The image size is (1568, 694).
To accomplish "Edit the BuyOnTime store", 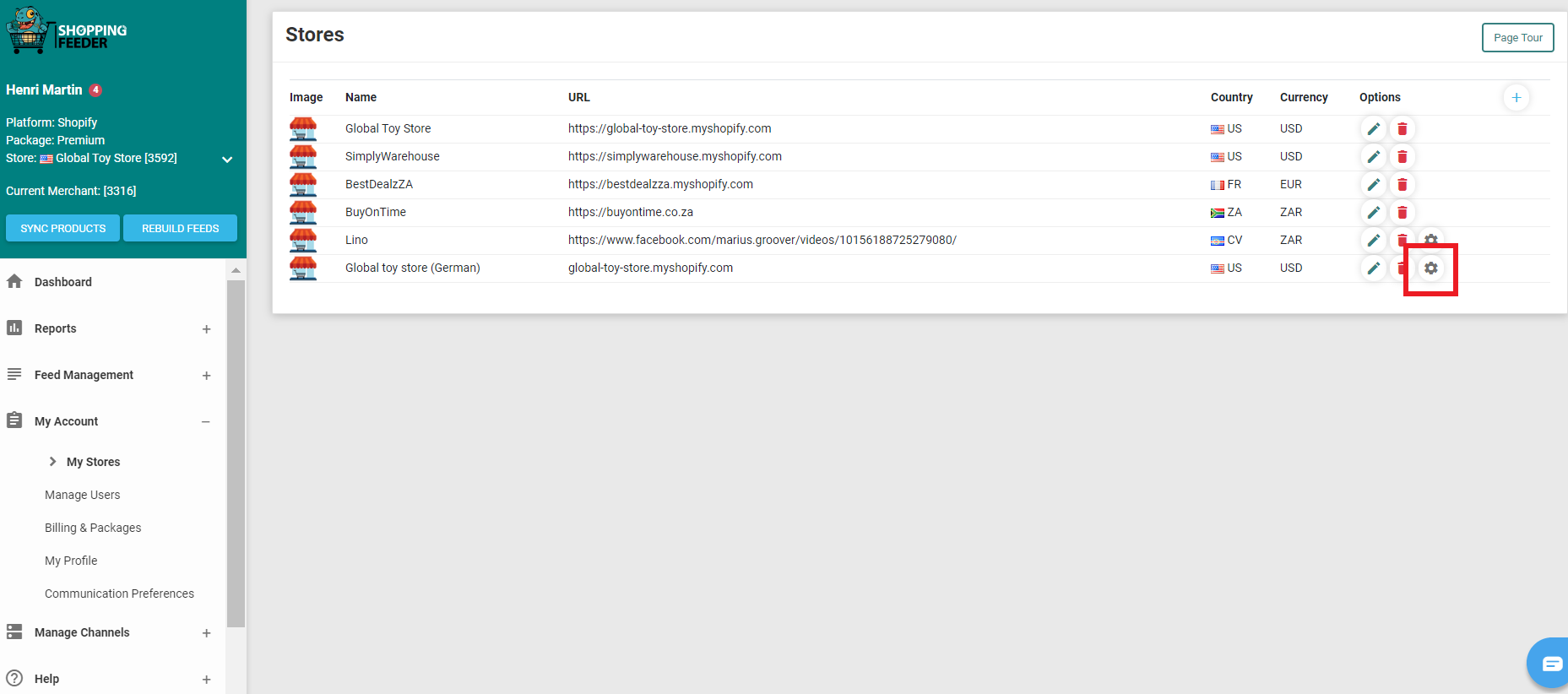I will pyautogui.click(x=1374, y=212).
